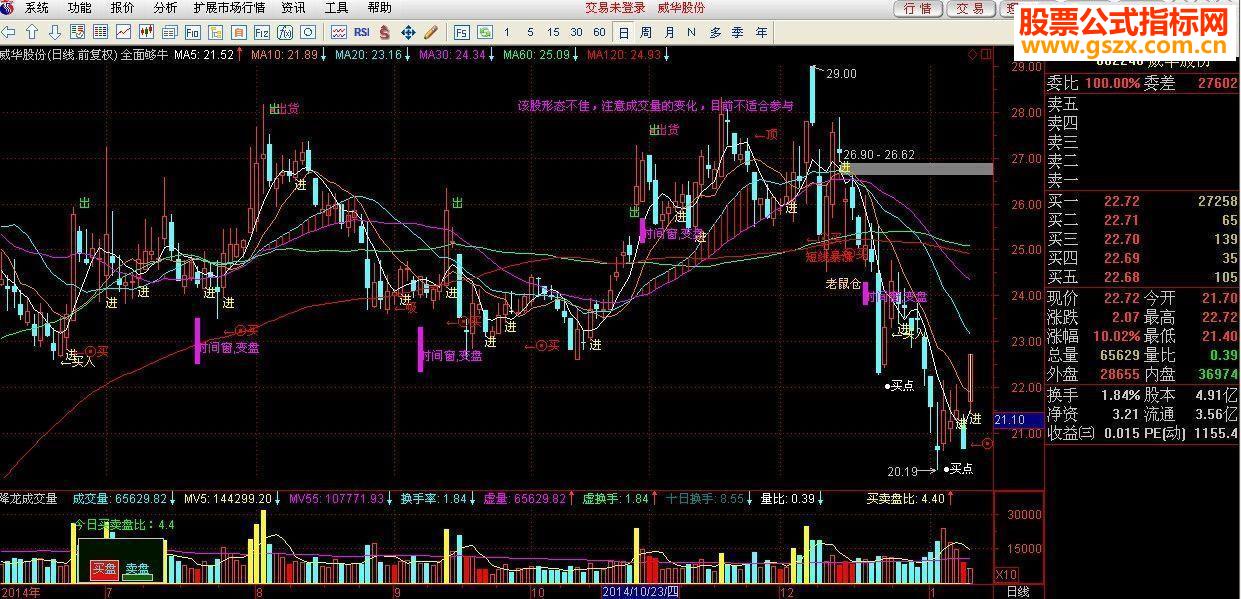Click the line chart trend icon
1241x599 pixels.
pos(123,32)
